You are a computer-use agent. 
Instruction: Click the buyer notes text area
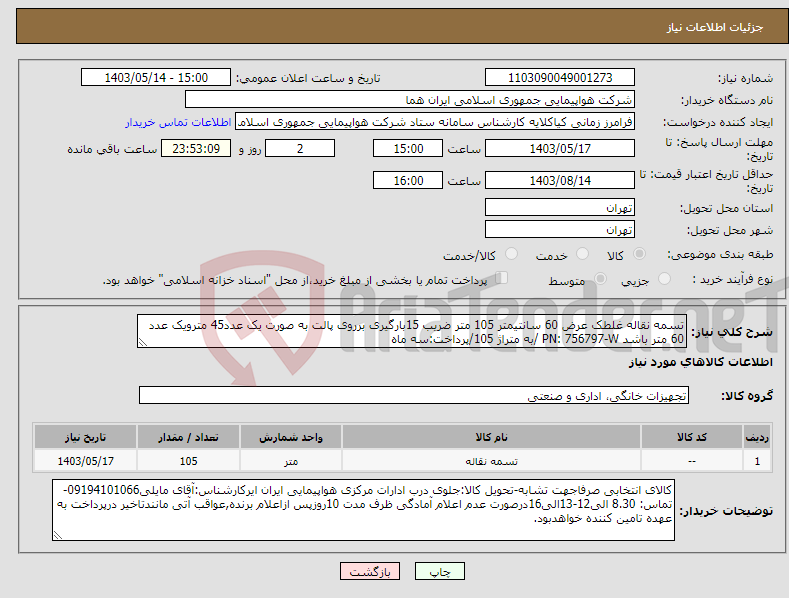click(x=363, y=510)
